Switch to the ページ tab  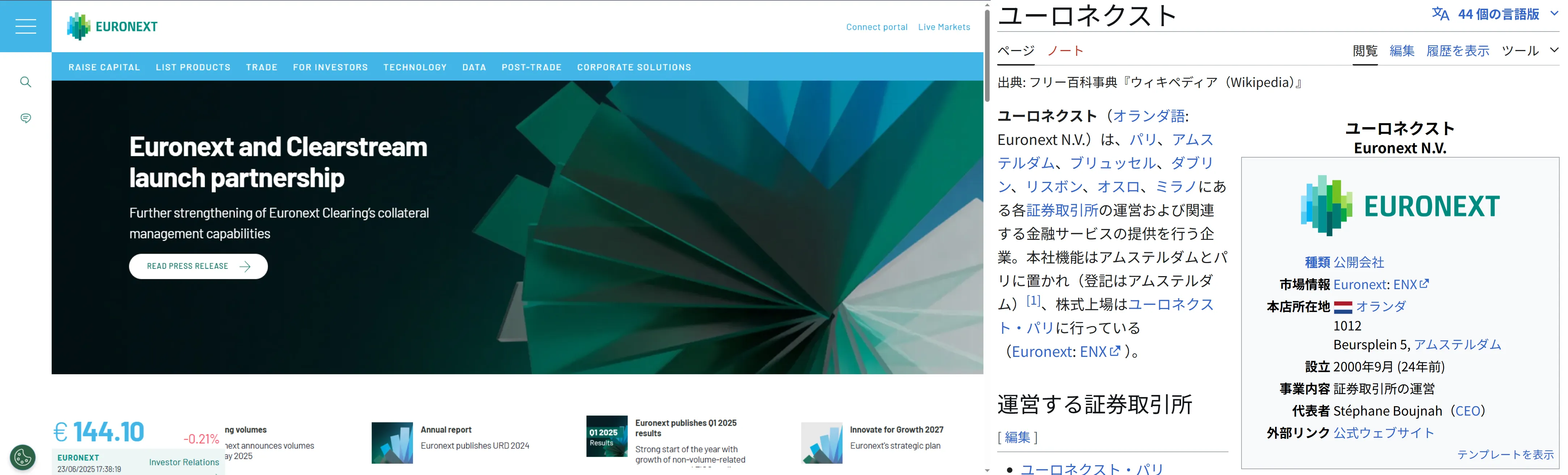click(1016, 51)
